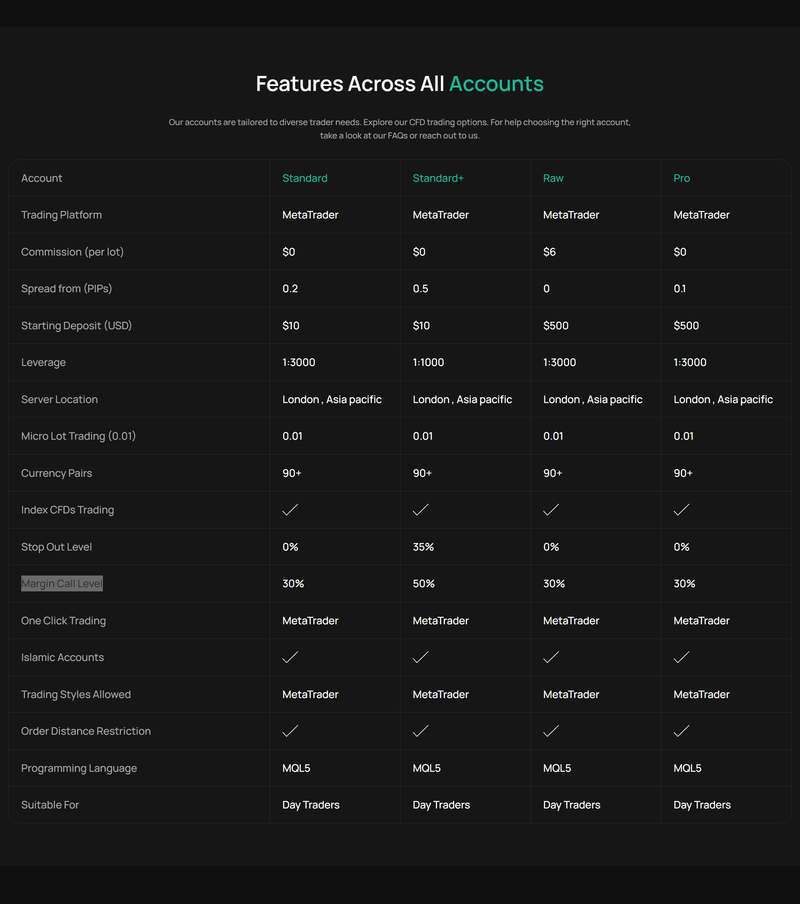The height and width of the screenshot is (904, 800).
Task: Click the $6 commission value for Raw
Action: click(x=549, y=252)
